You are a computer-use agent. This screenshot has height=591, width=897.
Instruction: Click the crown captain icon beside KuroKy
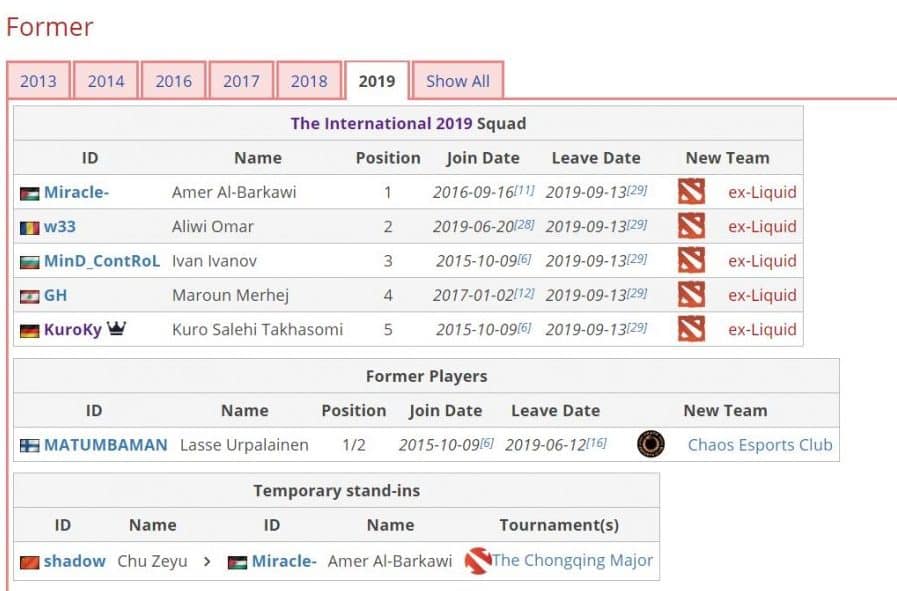click(116, 329)
